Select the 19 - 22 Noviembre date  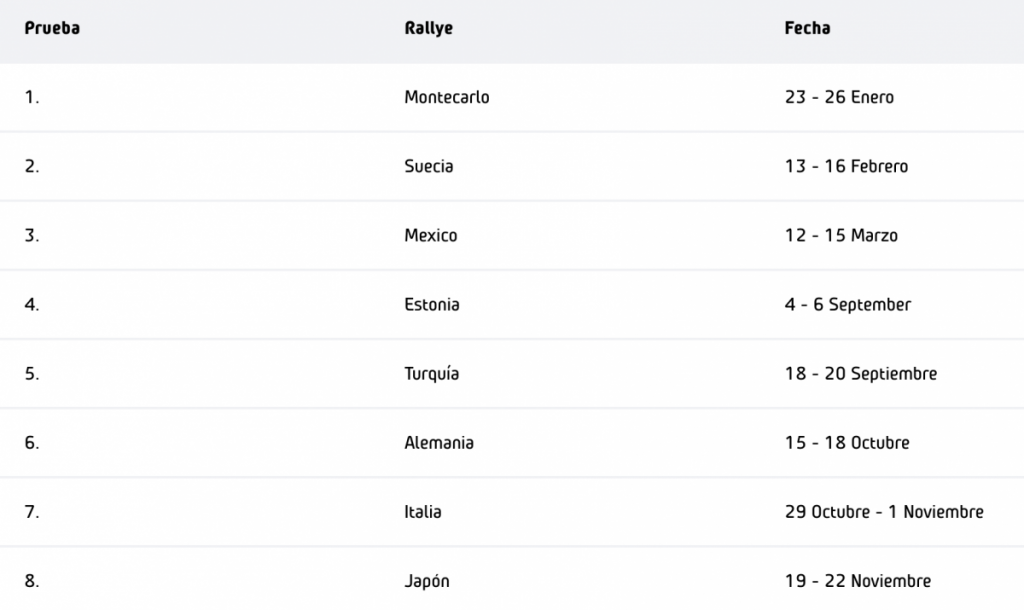858,581
